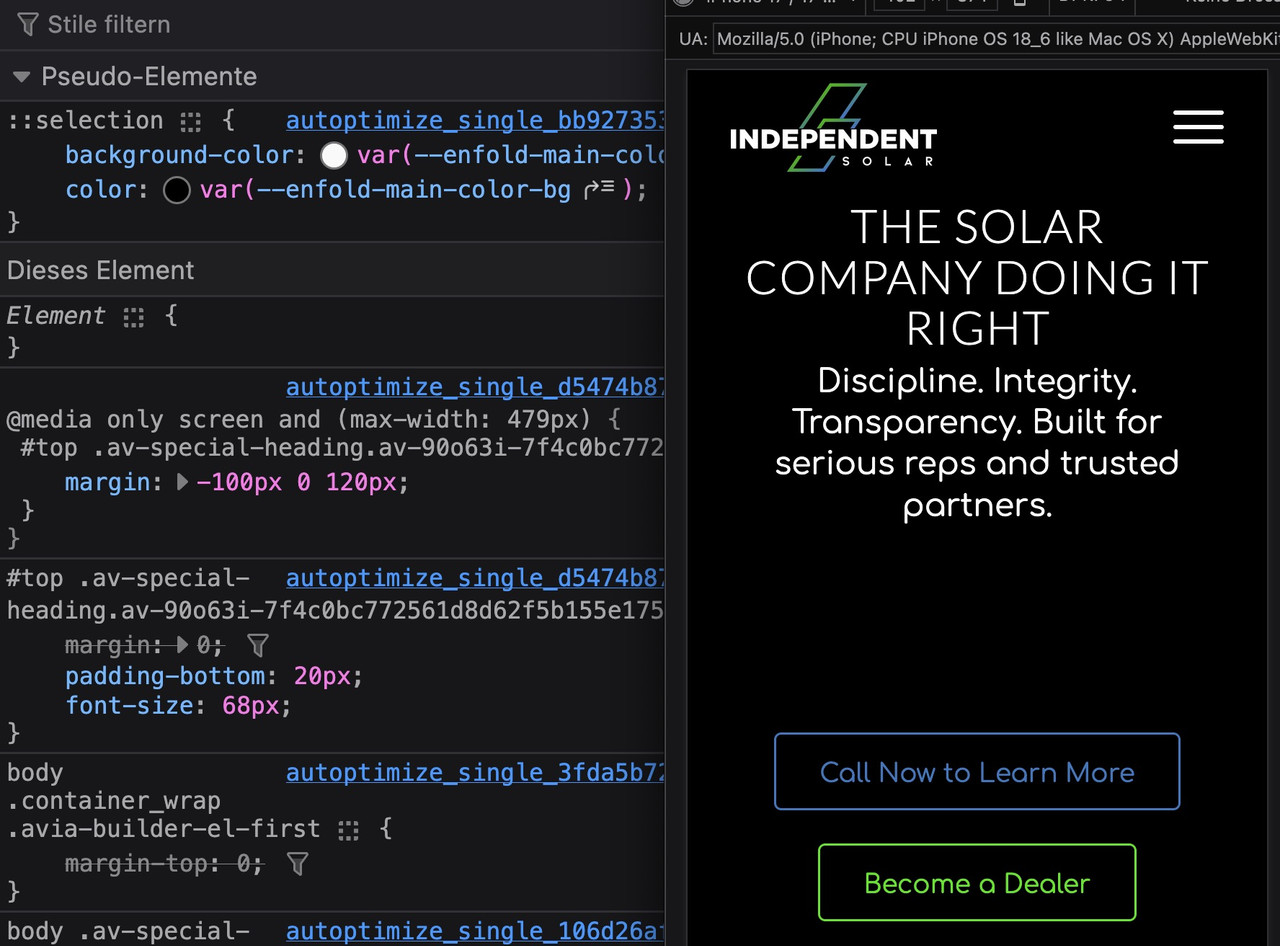The image size is (1280, 946).
Task: Open black color swatch picker
Action: (x=177, y=190)
